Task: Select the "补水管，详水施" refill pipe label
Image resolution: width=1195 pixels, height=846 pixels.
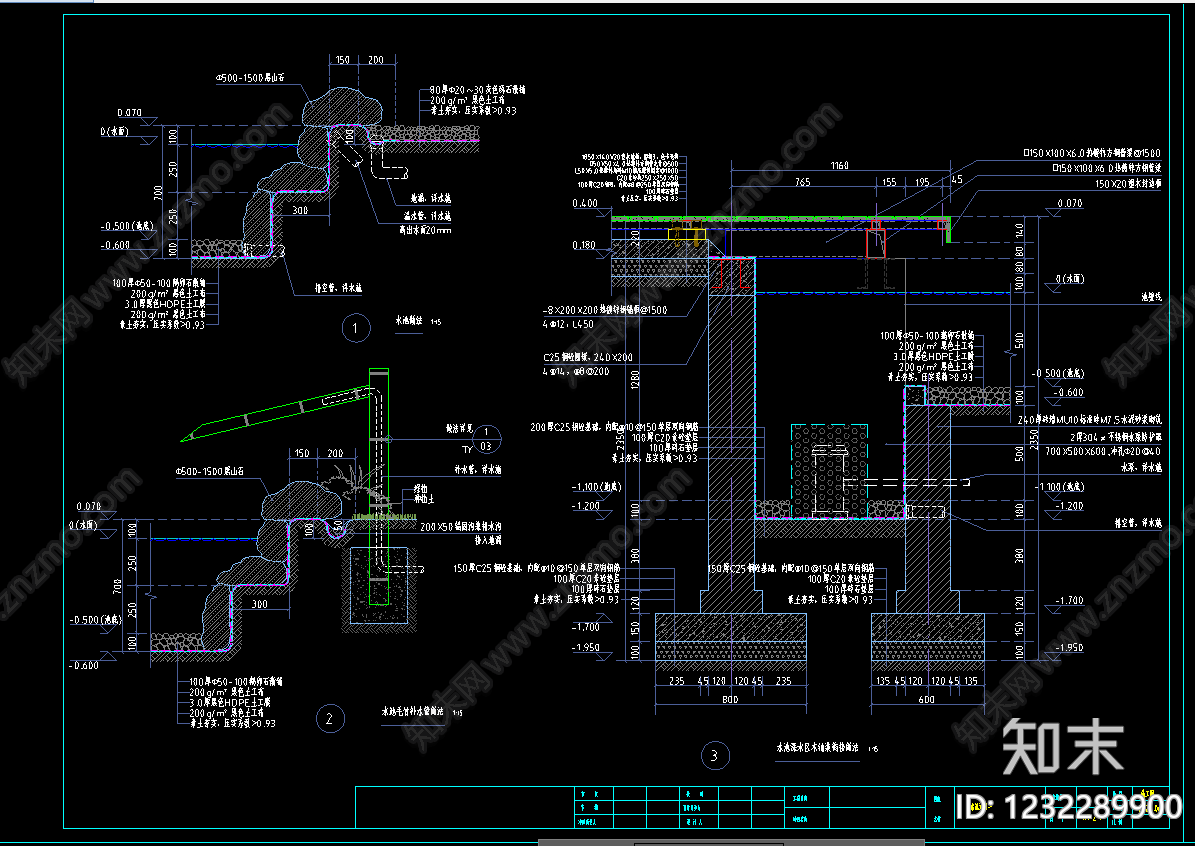Action: coord(478,469)
